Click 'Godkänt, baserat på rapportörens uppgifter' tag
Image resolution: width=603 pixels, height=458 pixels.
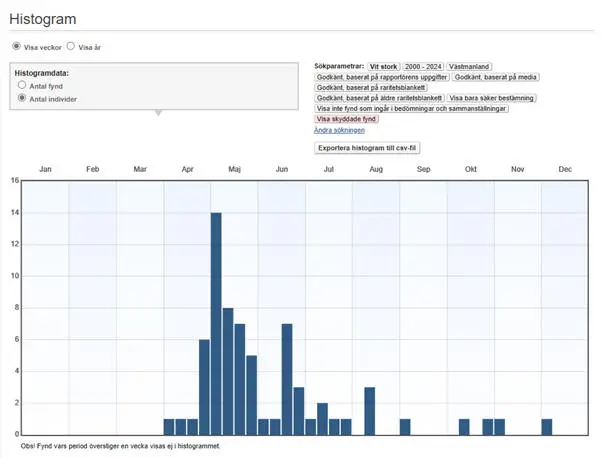click(381, 76)
